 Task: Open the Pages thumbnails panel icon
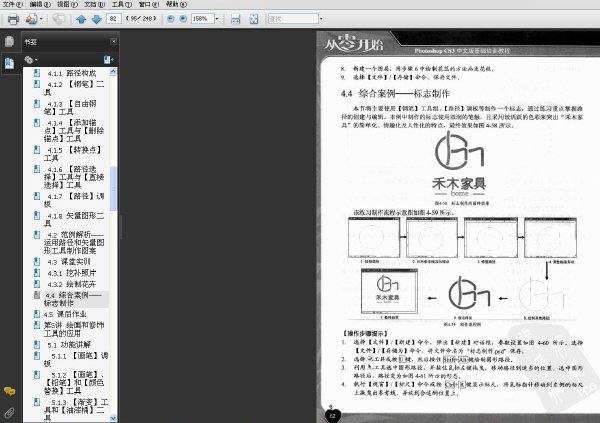[x=10, y=41]
